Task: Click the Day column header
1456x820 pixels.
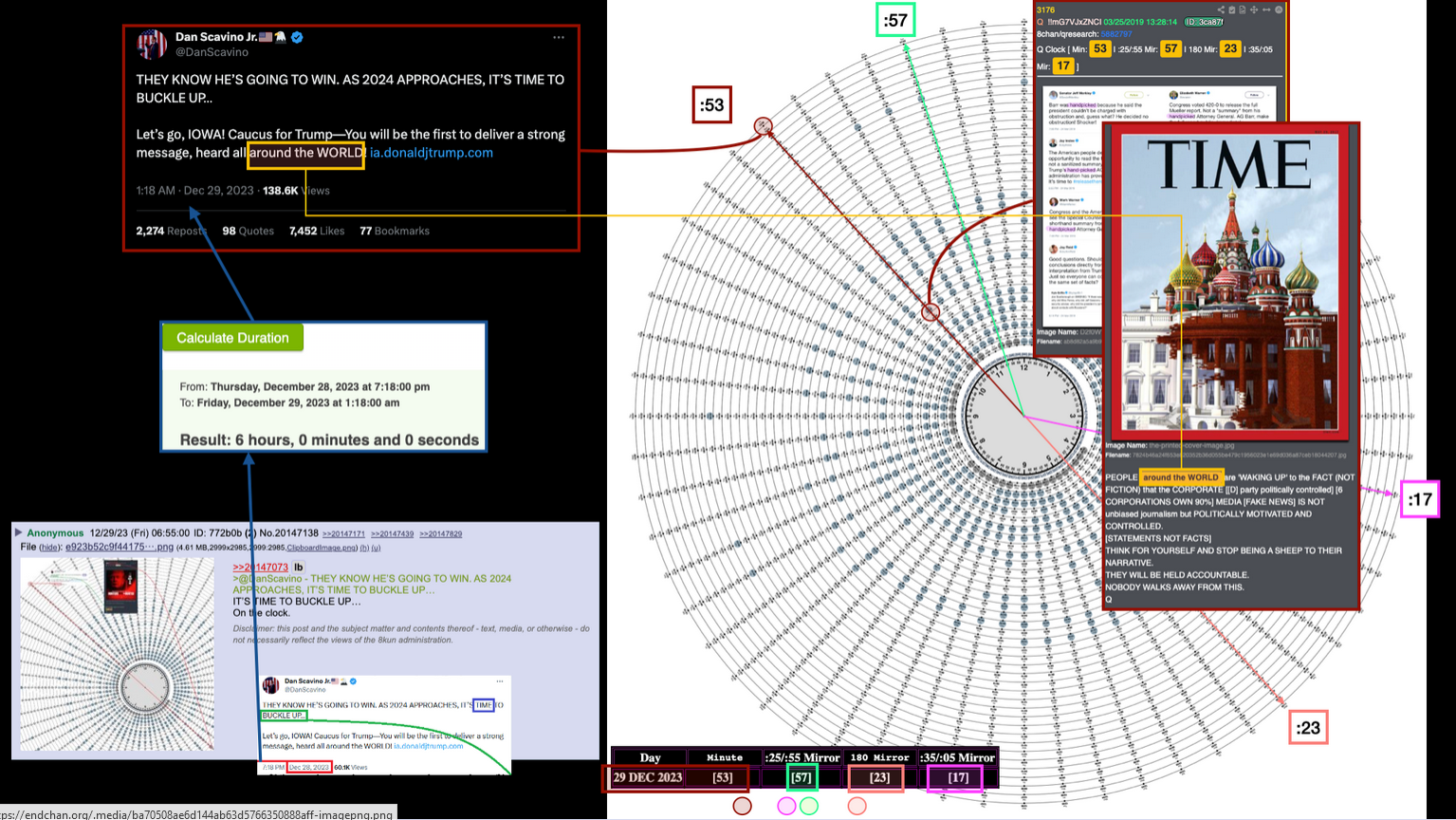Action: tap(650, 757)
